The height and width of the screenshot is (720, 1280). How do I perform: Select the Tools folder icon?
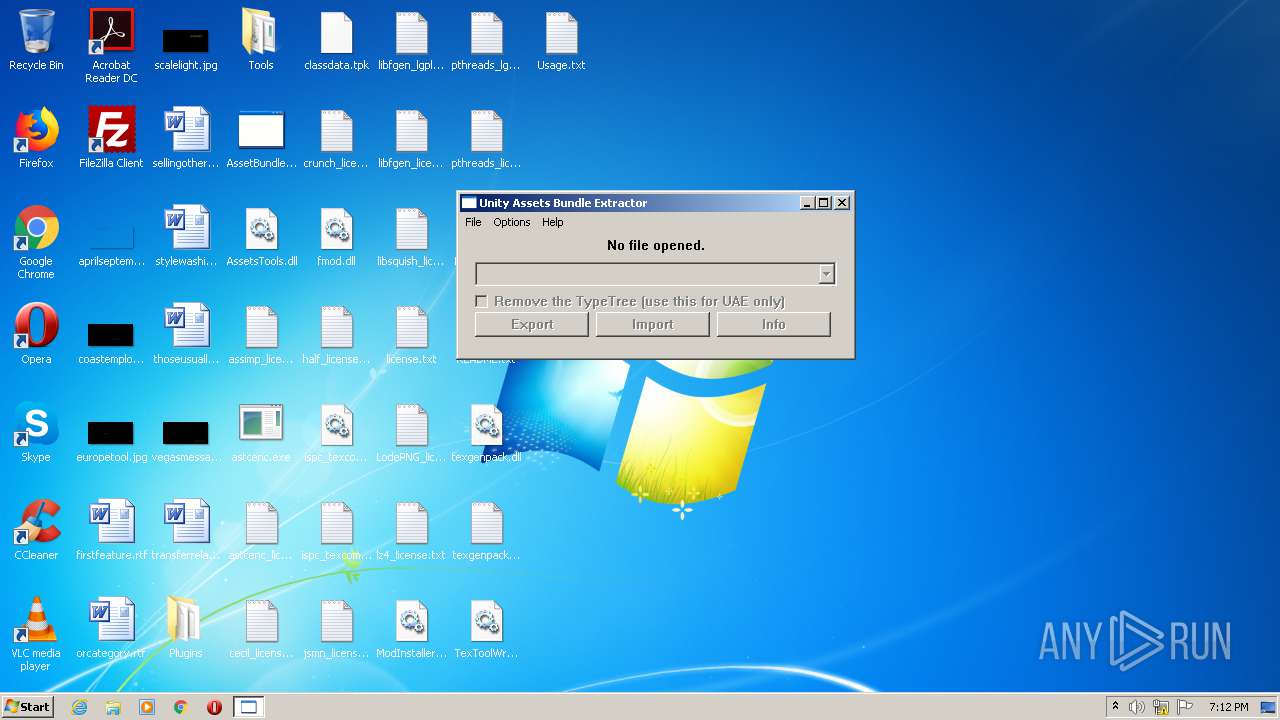[261, 40]
